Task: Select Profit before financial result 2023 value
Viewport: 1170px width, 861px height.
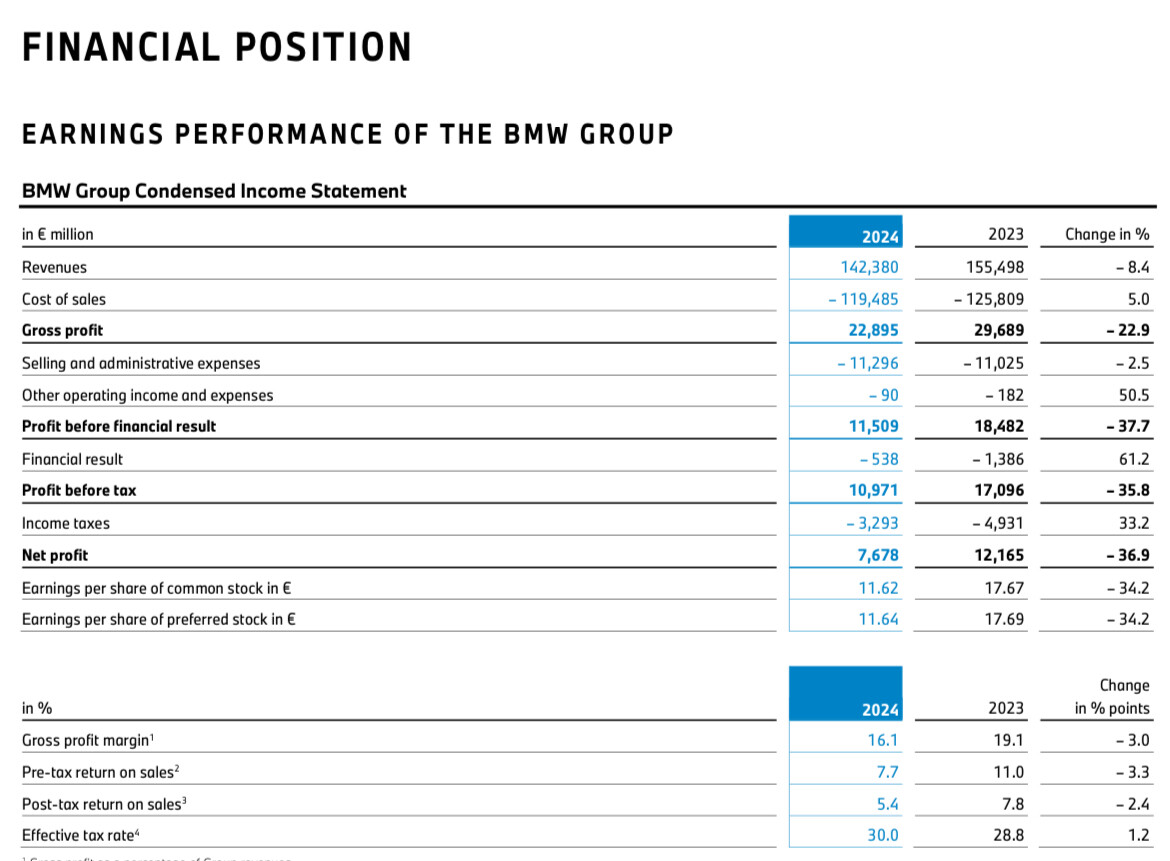Action: [x=999, y=426]
